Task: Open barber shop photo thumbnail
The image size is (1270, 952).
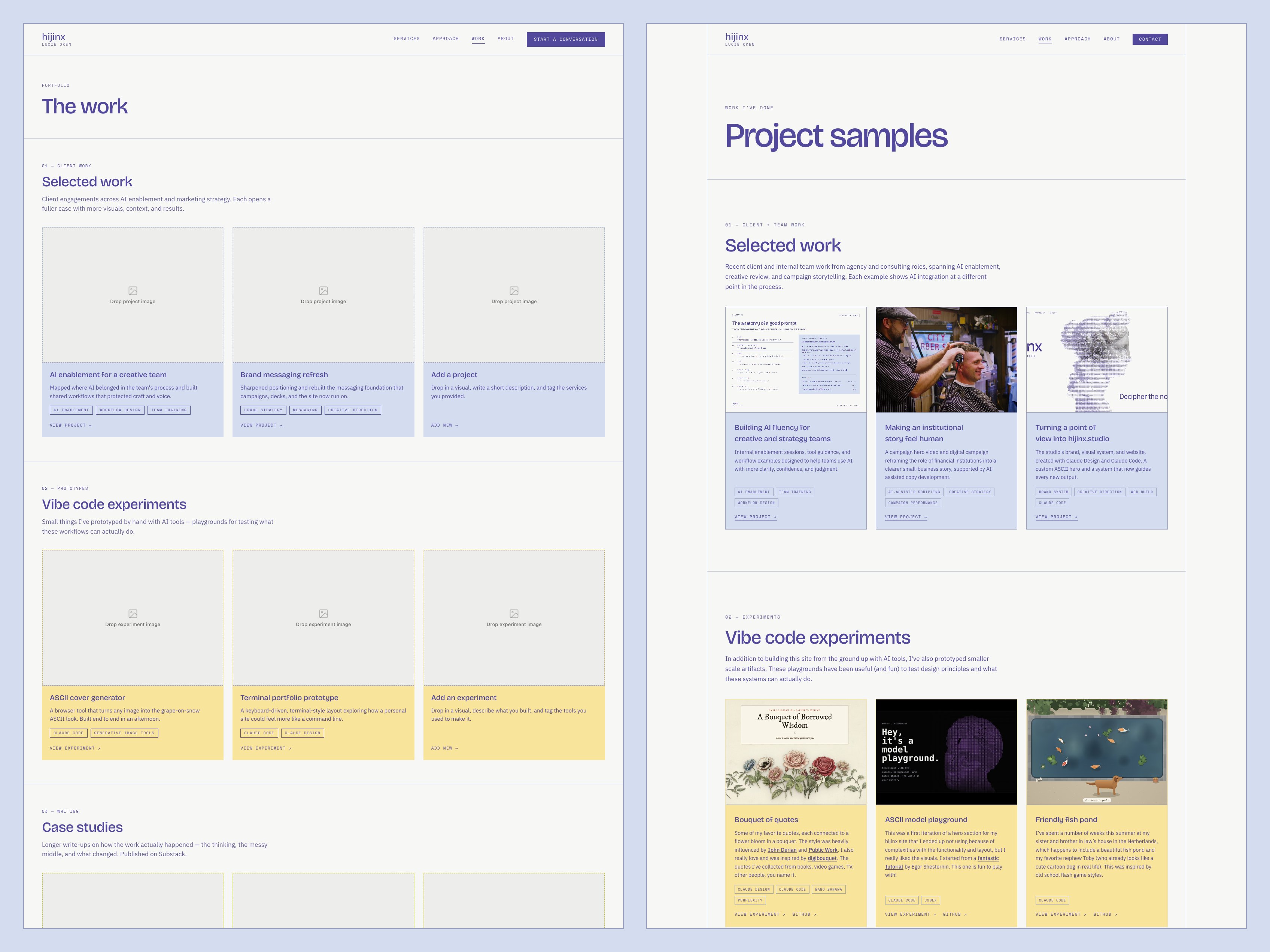Action: point(946,360)
